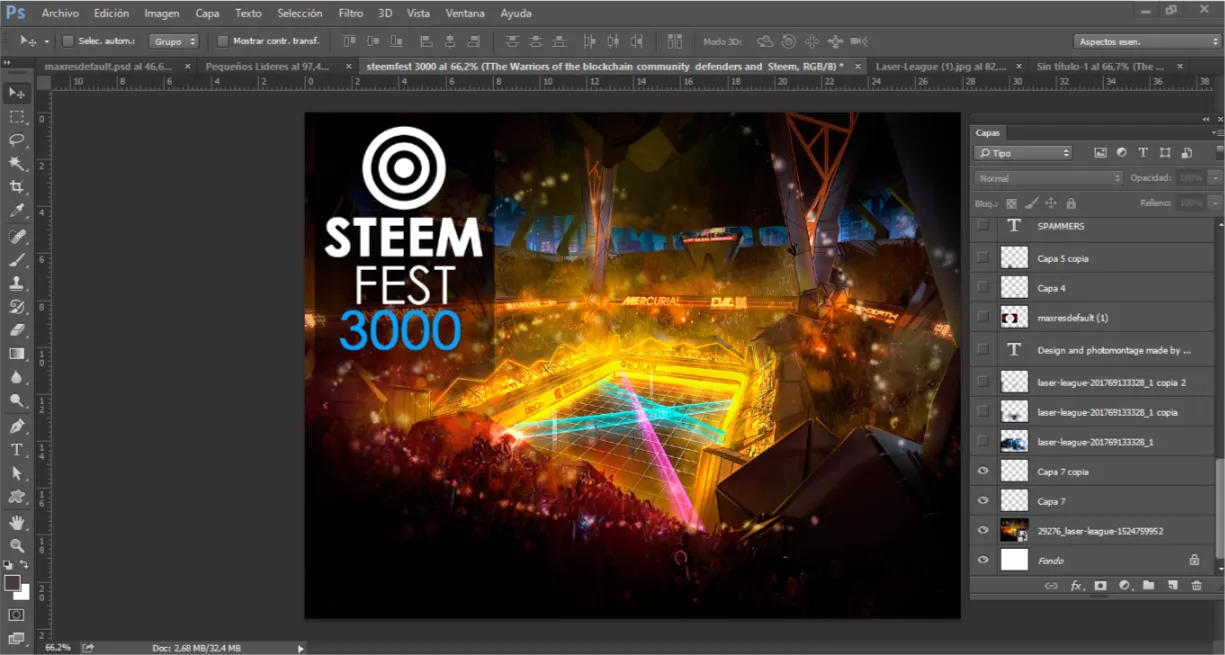Select the Zoom tool
This screenshot has width=1225, height=655.
pyautogui.click(x=17, y=546)
